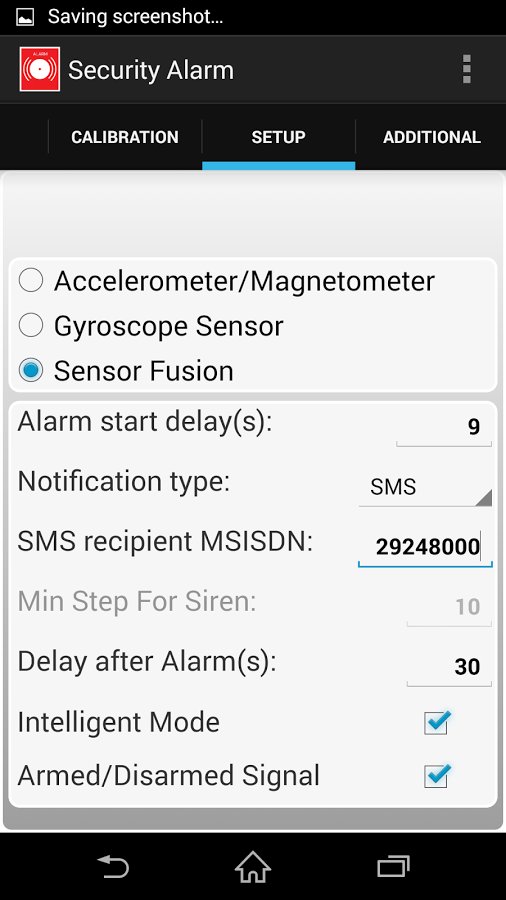Edit the Delay after Alarm field
The width and height of the screenshot is (506, 900).
point(449,667)
